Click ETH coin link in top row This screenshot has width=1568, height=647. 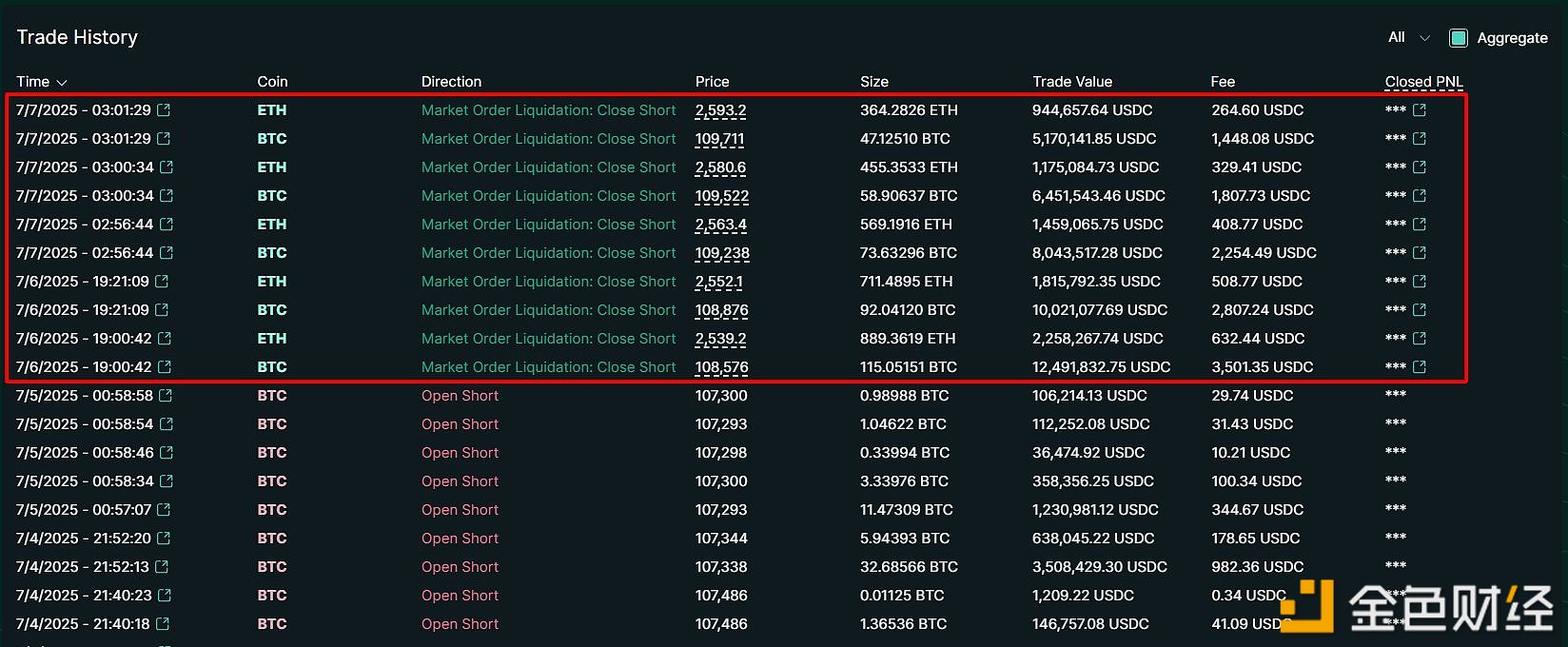coord(271,110)
